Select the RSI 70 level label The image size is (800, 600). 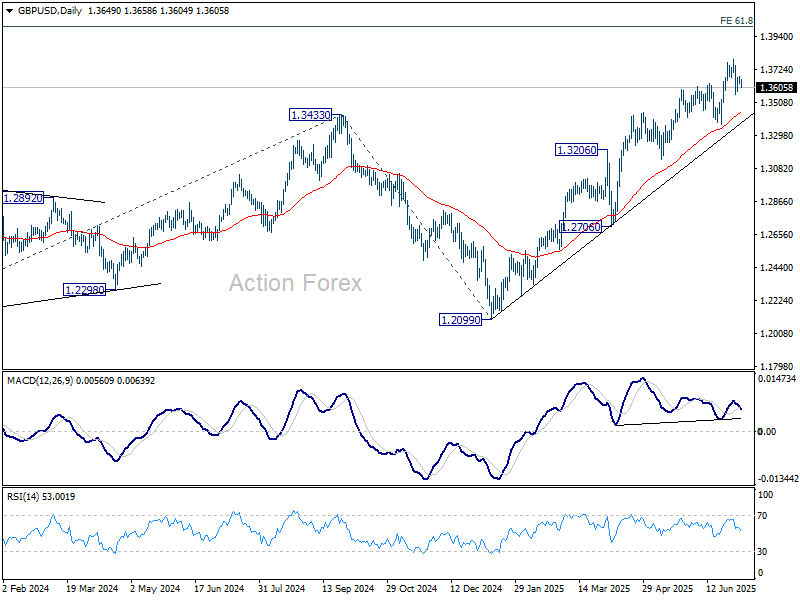click(762, 516)
